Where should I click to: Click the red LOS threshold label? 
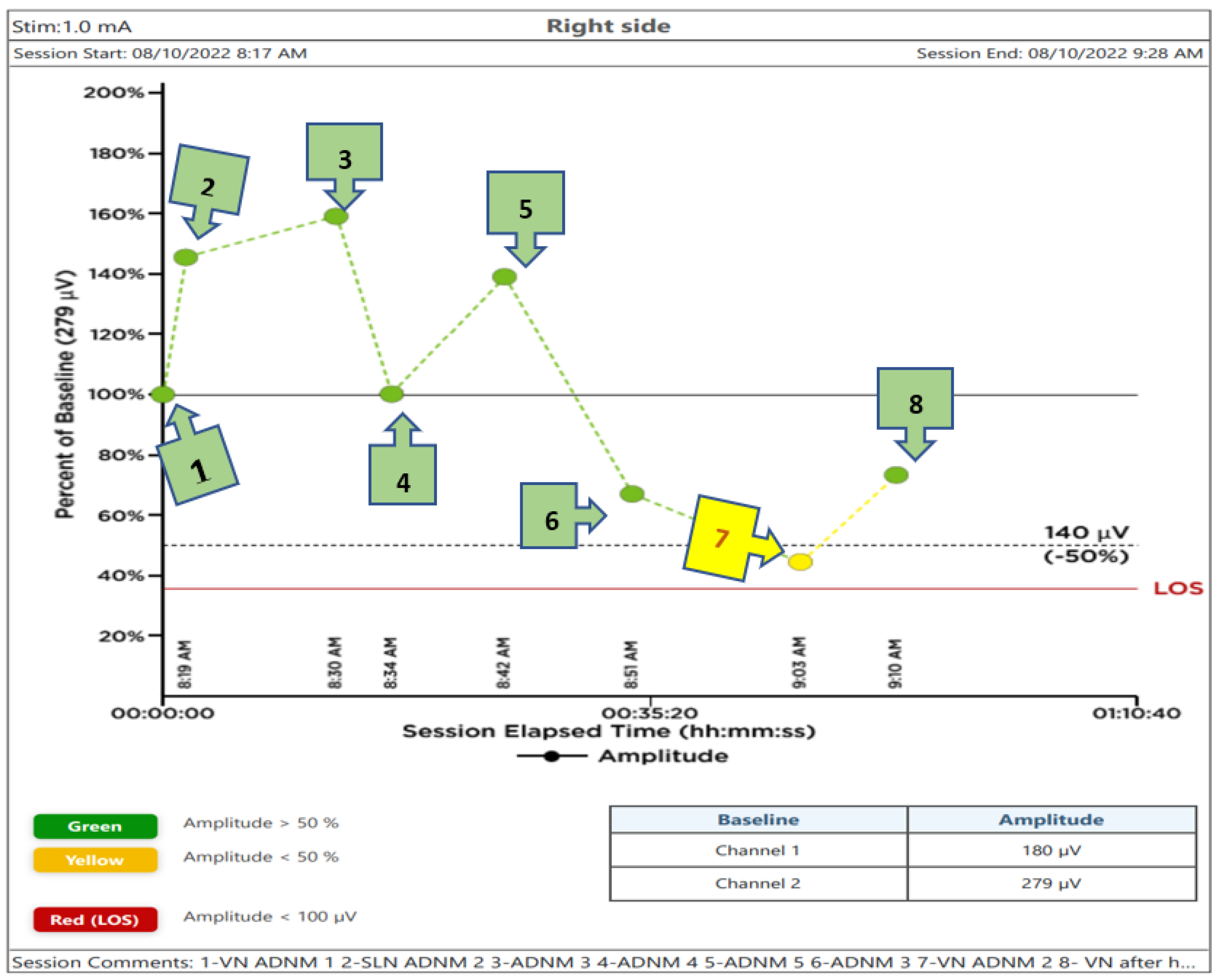tap(1178, 588)
